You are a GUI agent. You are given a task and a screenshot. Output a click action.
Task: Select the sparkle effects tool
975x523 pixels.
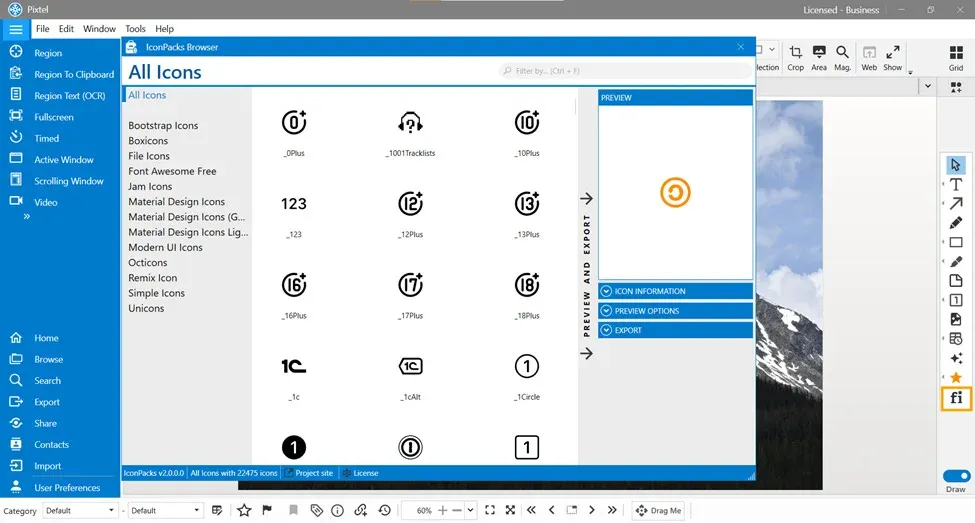tap(956, 358)
